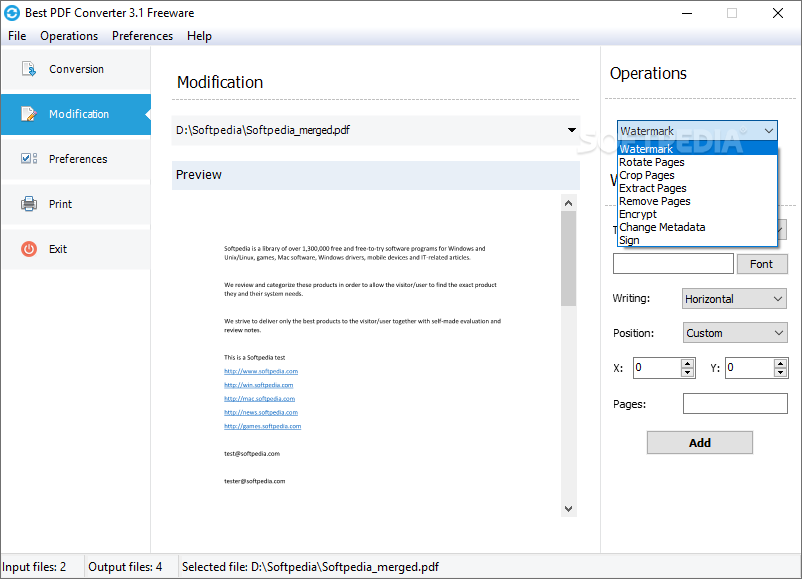Click the Font button

coord(762,264)
